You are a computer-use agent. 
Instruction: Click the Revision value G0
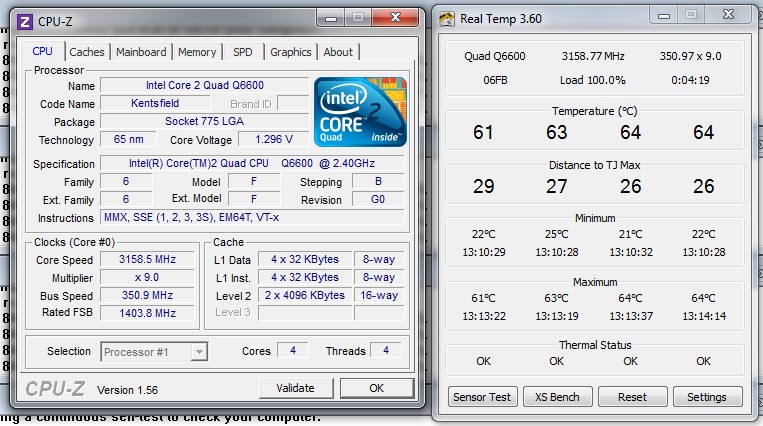(x=378, y=199)
